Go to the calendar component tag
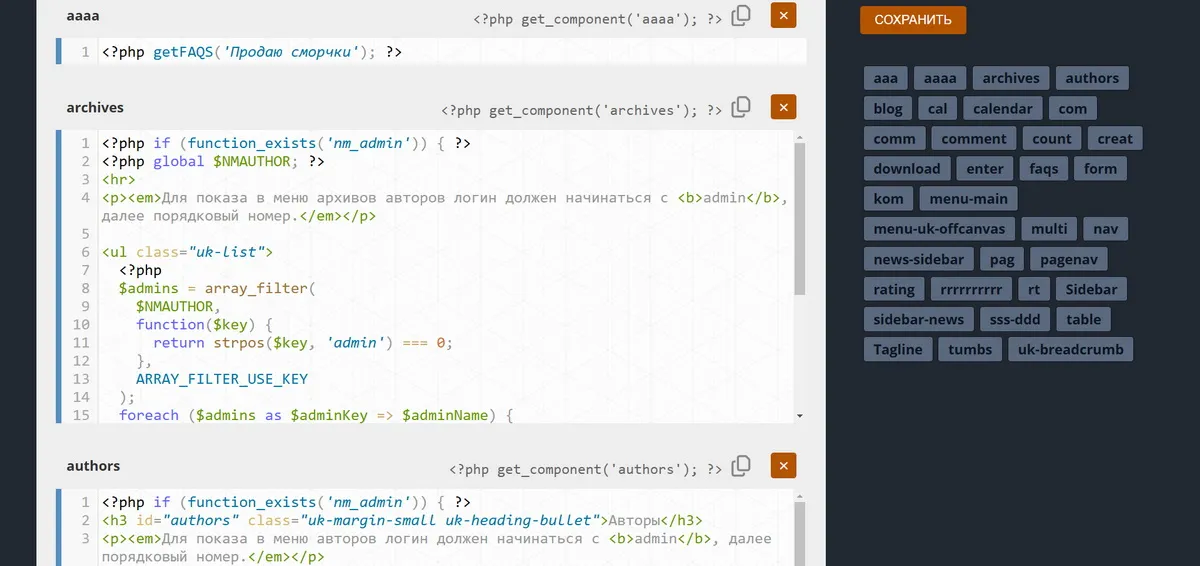 click(x=1003, y=108)
